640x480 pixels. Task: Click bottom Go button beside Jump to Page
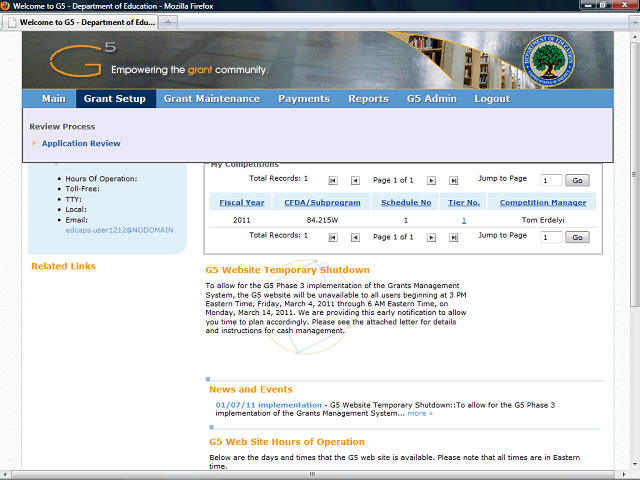577,238
